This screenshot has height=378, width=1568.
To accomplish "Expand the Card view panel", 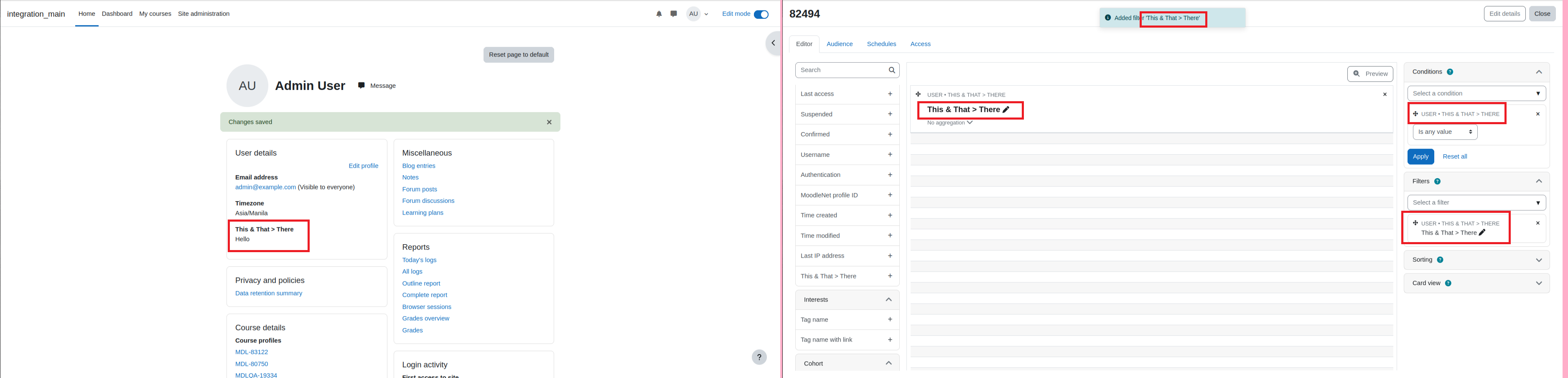I will (1539, 283).
